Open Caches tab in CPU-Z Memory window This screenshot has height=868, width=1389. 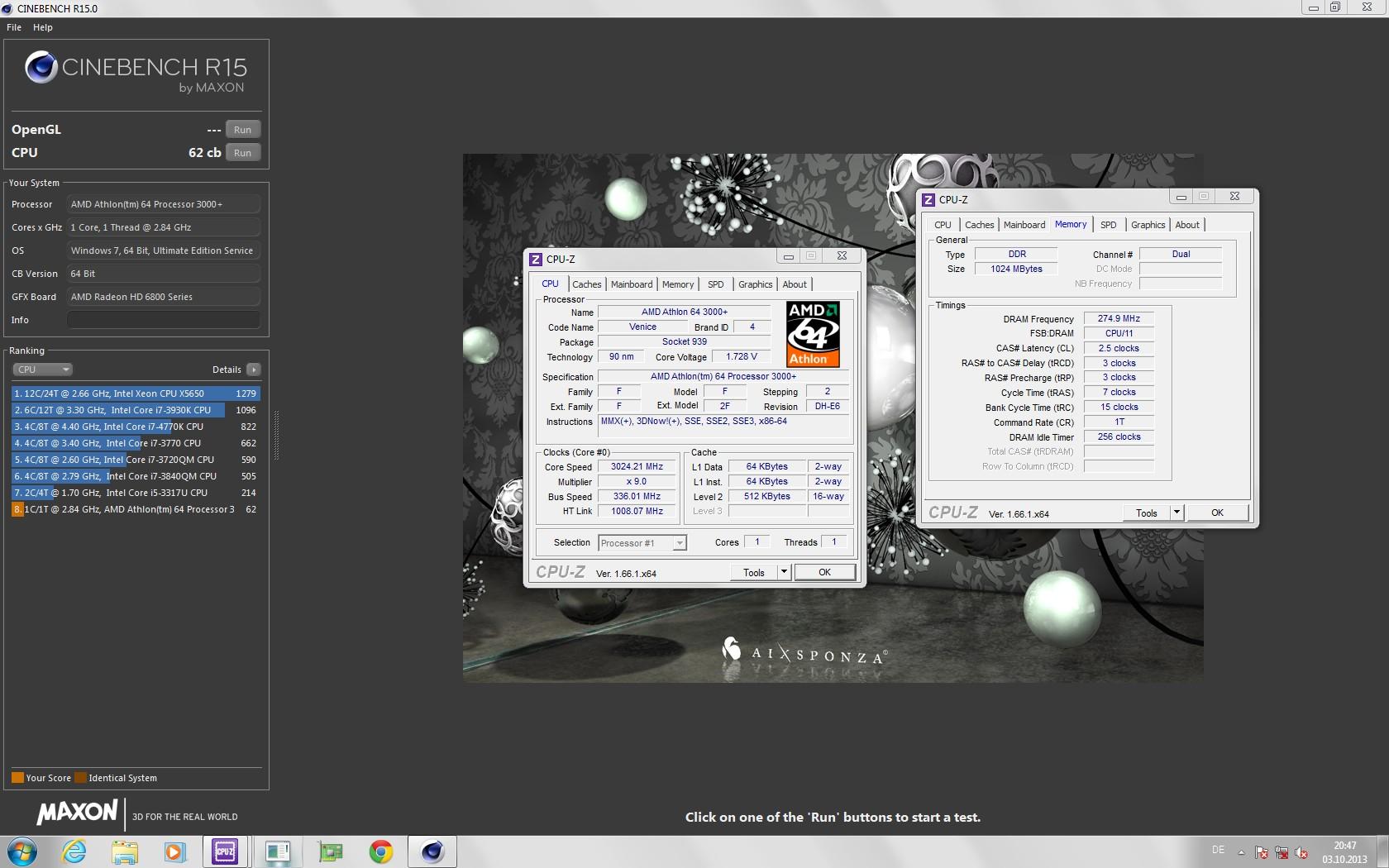980,225
